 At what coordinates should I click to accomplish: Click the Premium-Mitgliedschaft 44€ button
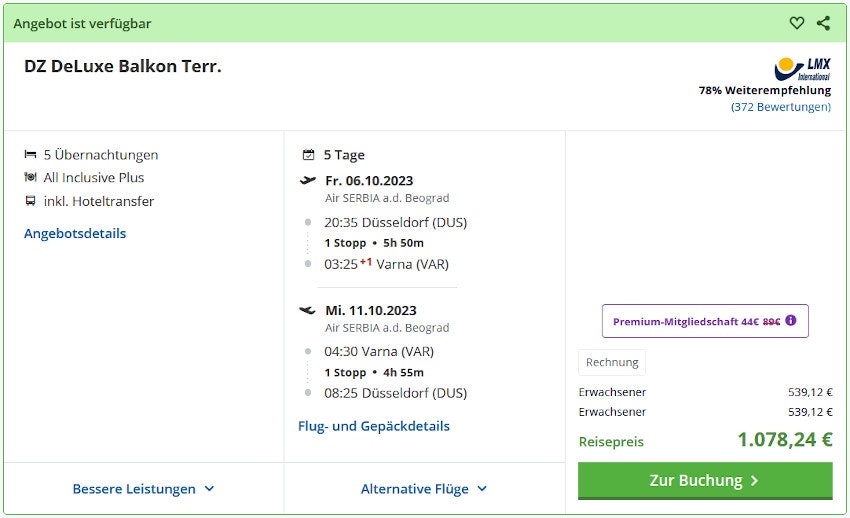coord(704,321)
